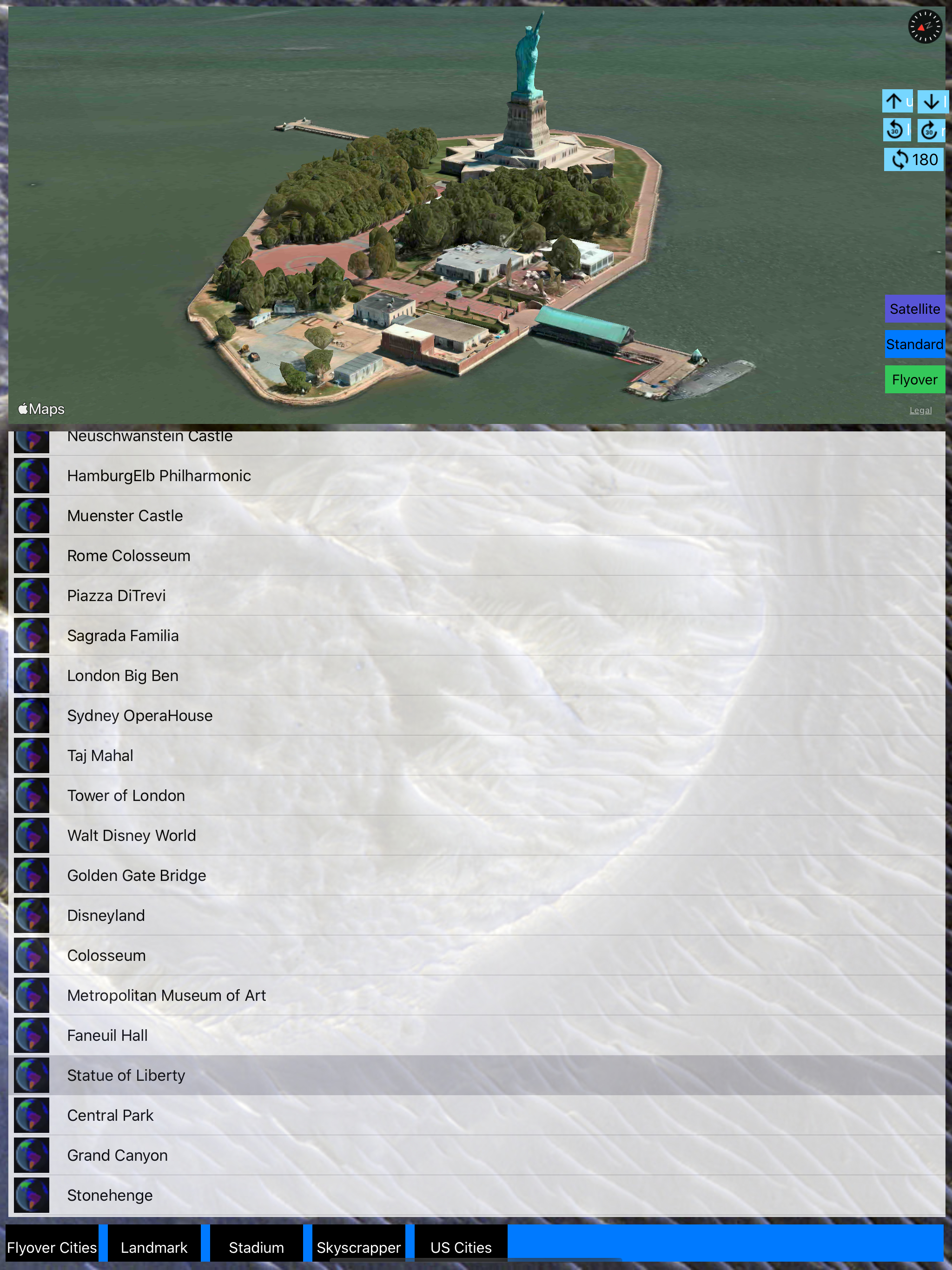Tap globe icon beside Metropolitan Museum of Art
This screenshot has height=1270, width=952.
(x=32, y=996)
